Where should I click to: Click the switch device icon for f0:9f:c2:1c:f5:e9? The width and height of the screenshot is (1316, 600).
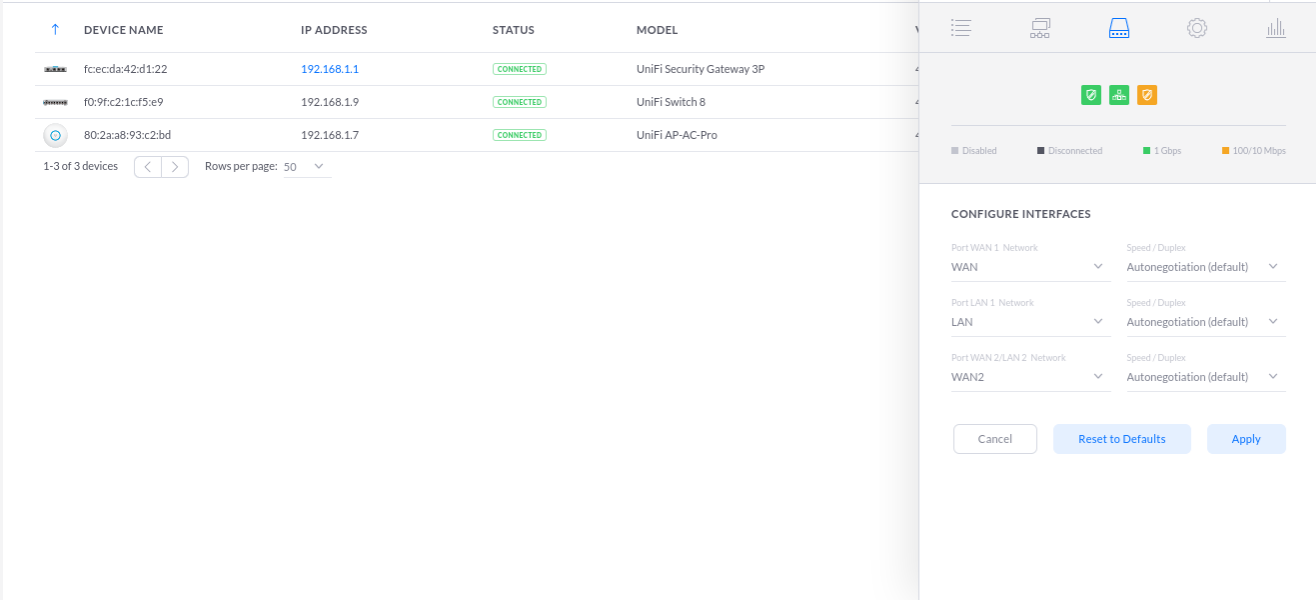tap(55, 102)
